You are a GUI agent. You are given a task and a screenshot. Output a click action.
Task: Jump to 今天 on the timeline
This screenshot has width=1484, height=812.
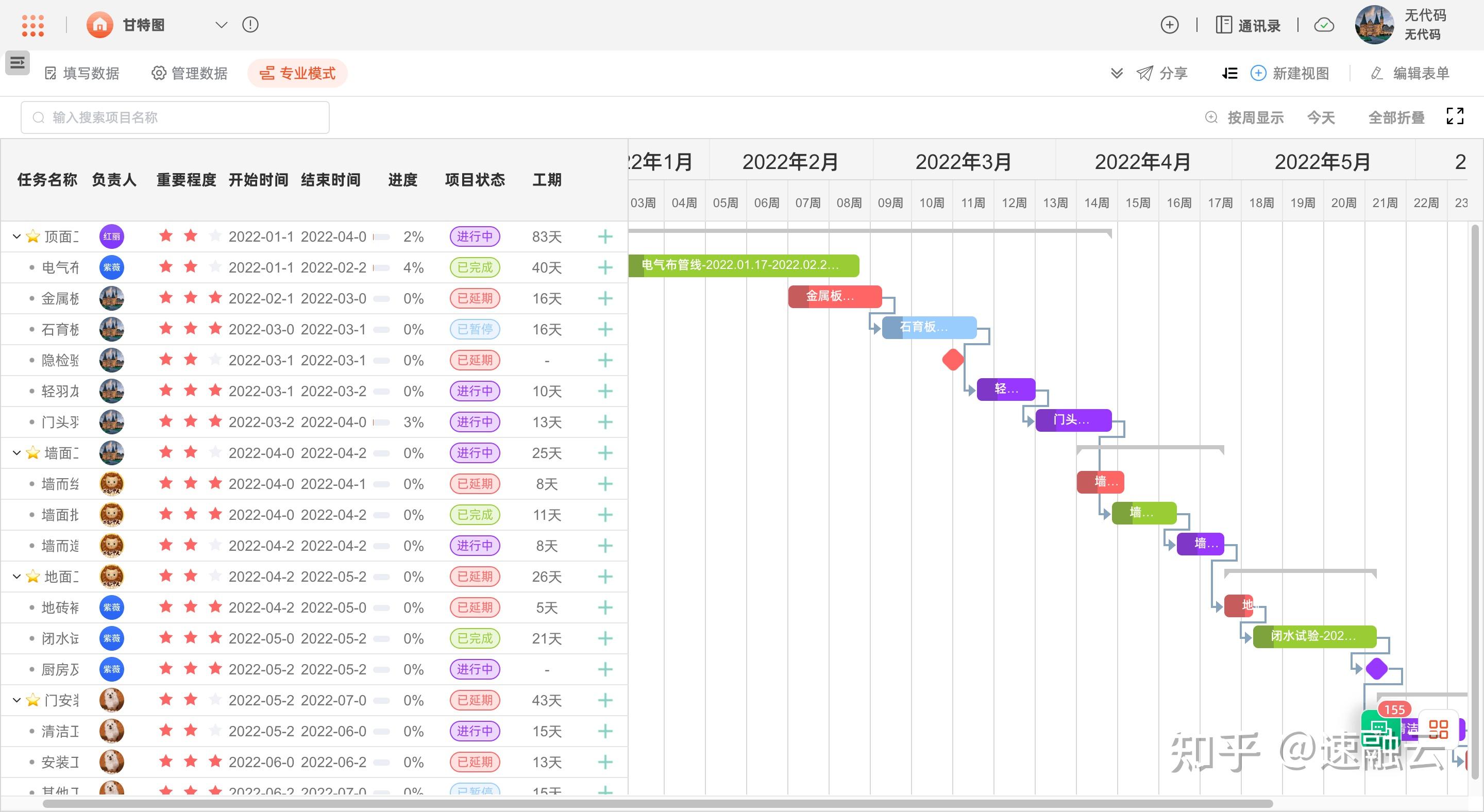coord(1321,117)
